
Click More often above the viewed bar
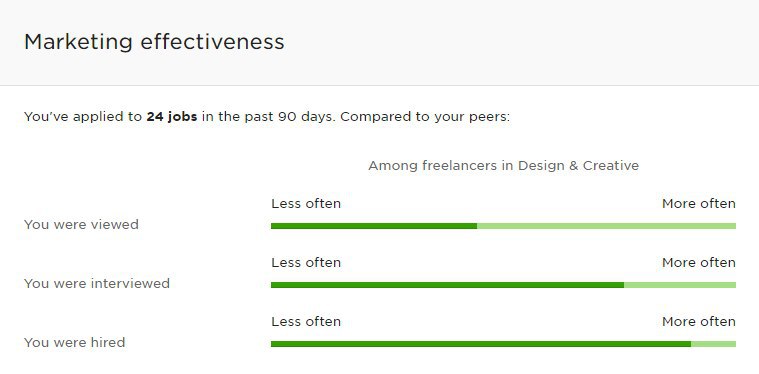pyautogui.click(x=699, y=204)
